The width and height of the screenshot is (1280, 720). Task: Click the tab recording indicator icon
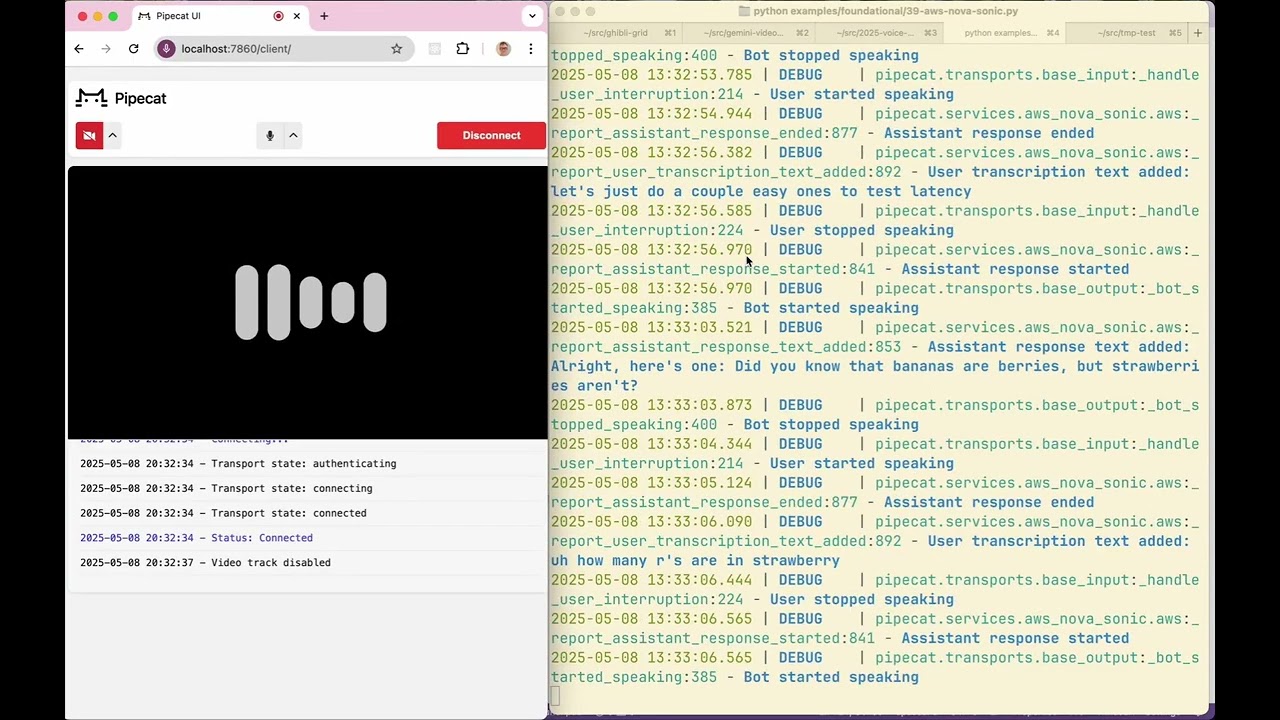click(278, 16)
